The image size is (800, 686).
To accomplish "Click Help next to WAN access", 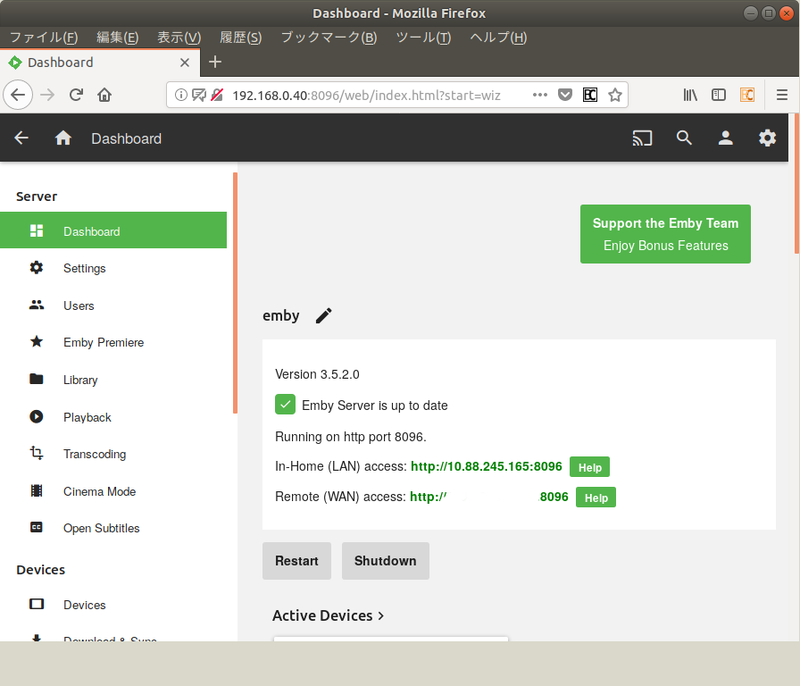I will click(596, 497).
